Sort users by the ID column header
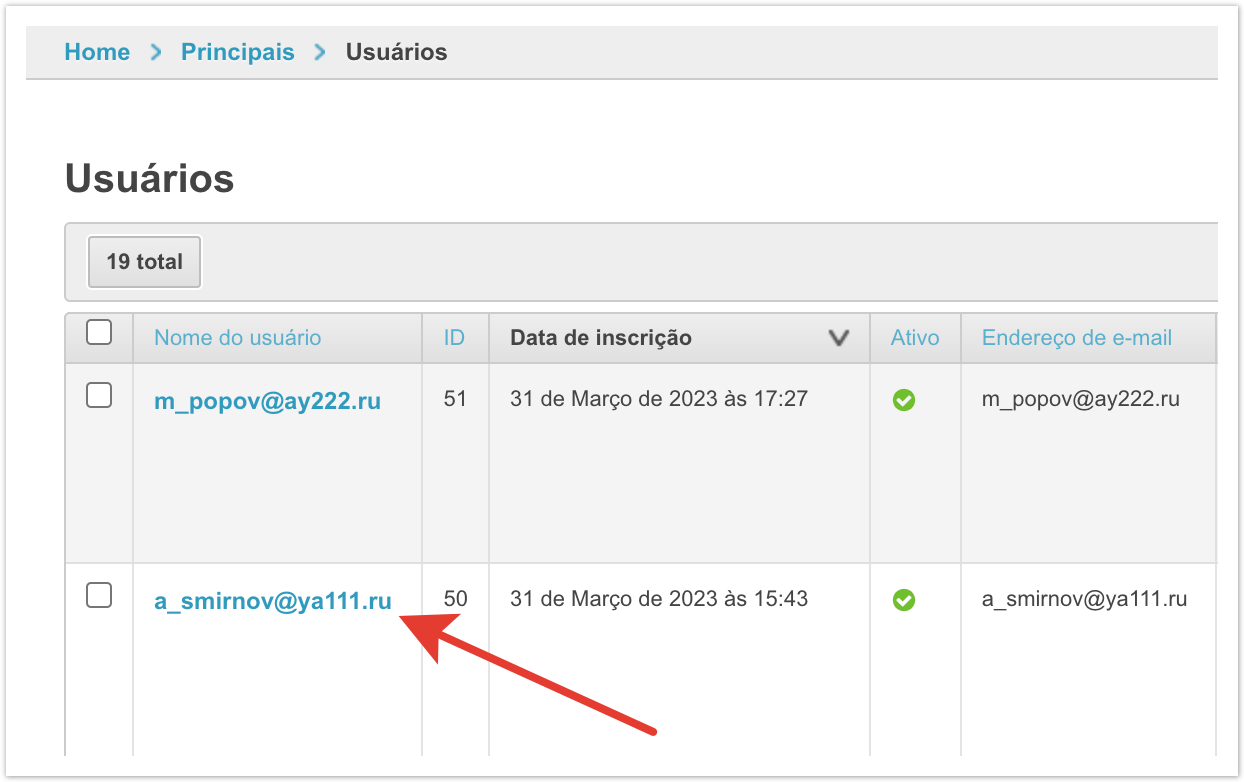This screenshot has width=1244, height=782. (454, 338)
